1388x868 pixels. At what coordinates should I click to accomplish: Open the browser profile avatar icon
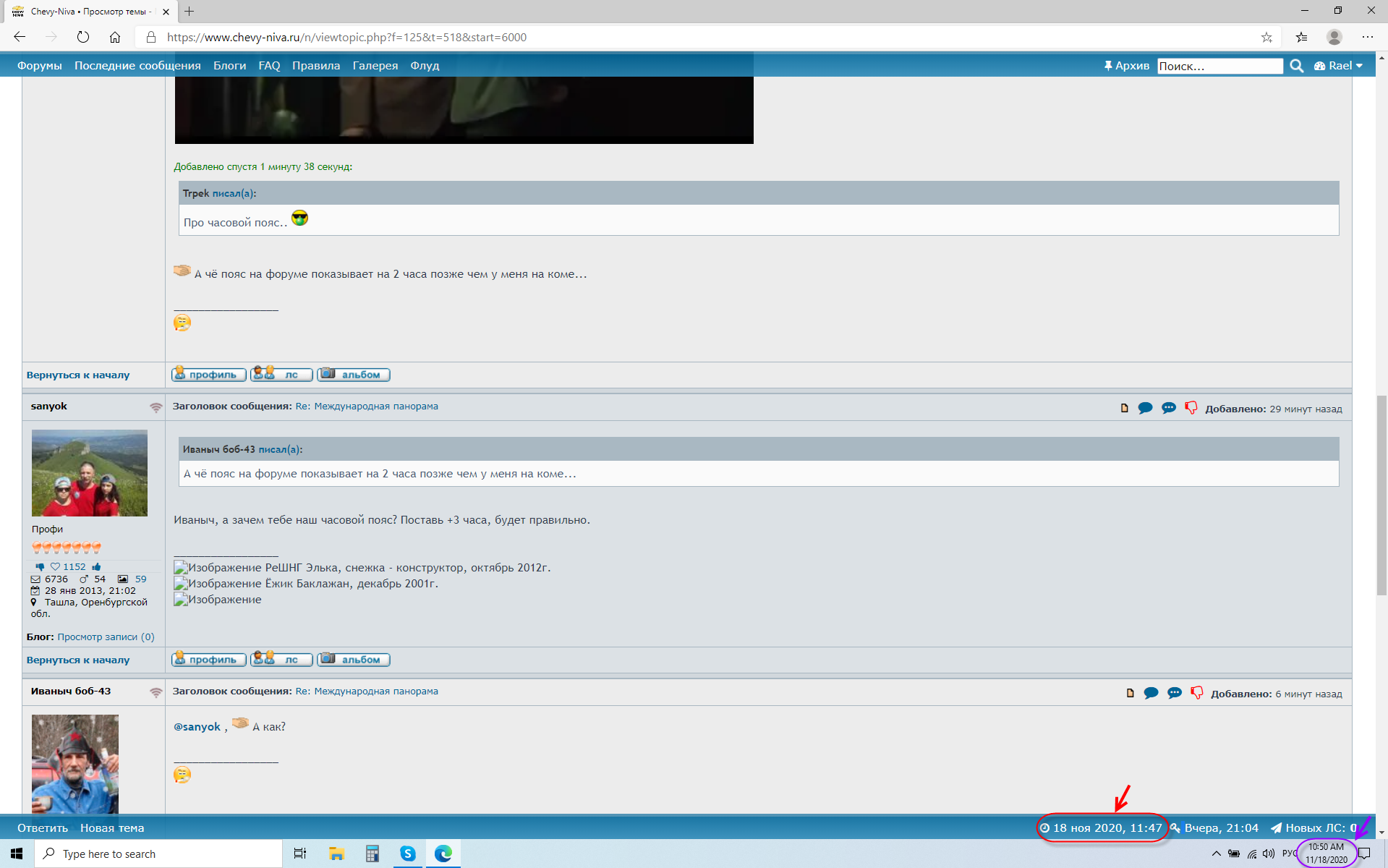pyautogui.click(x=1334, y=37)
